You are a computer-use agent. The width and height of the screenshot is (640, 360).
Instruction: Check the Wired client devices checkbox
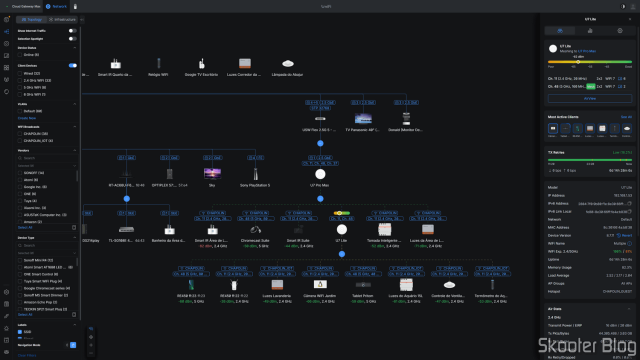coord(20,73)
